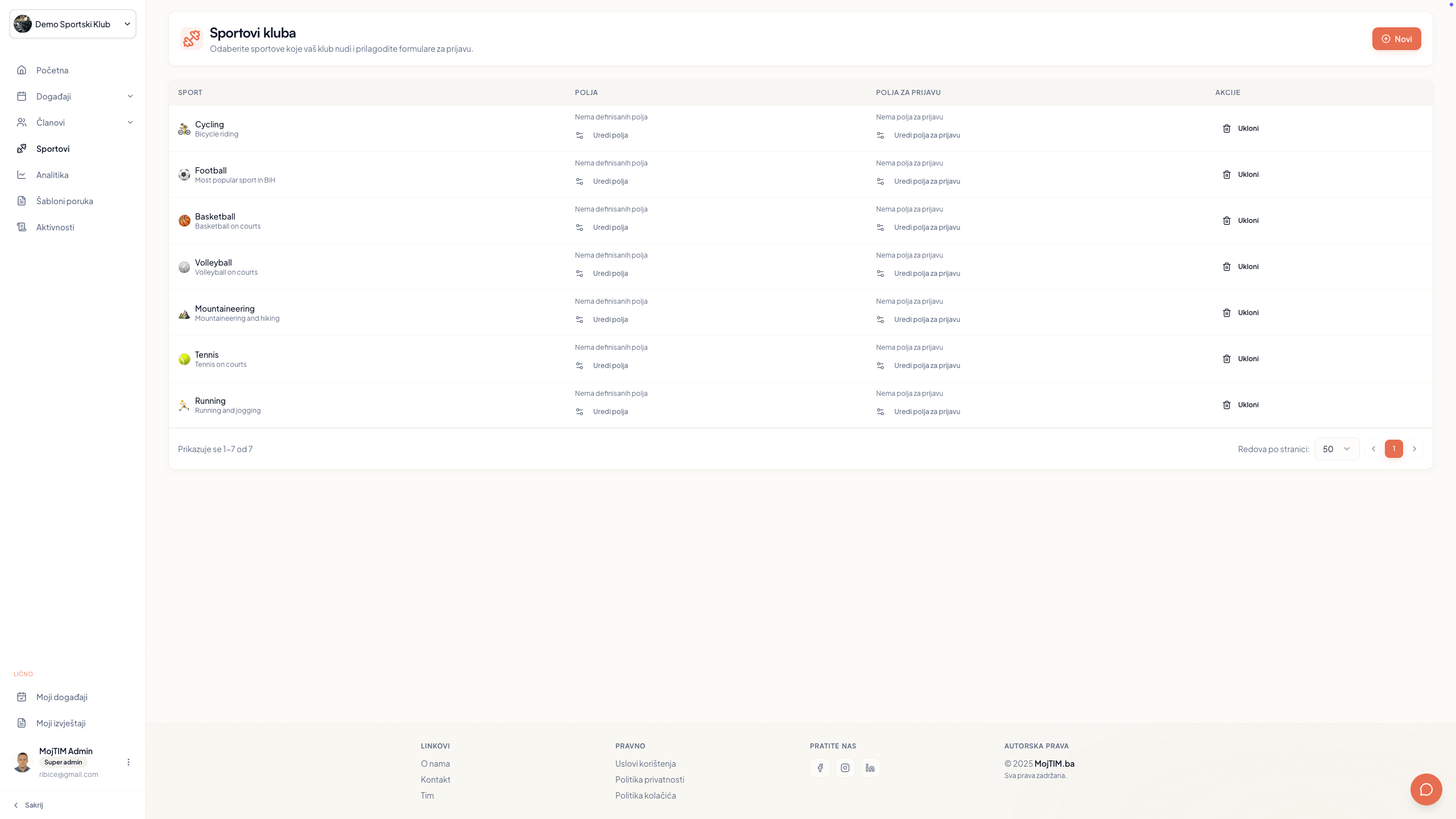1456x819 pixels.
Task: Open the chat support bubble icon
Action: click(x=1426, y=789)
